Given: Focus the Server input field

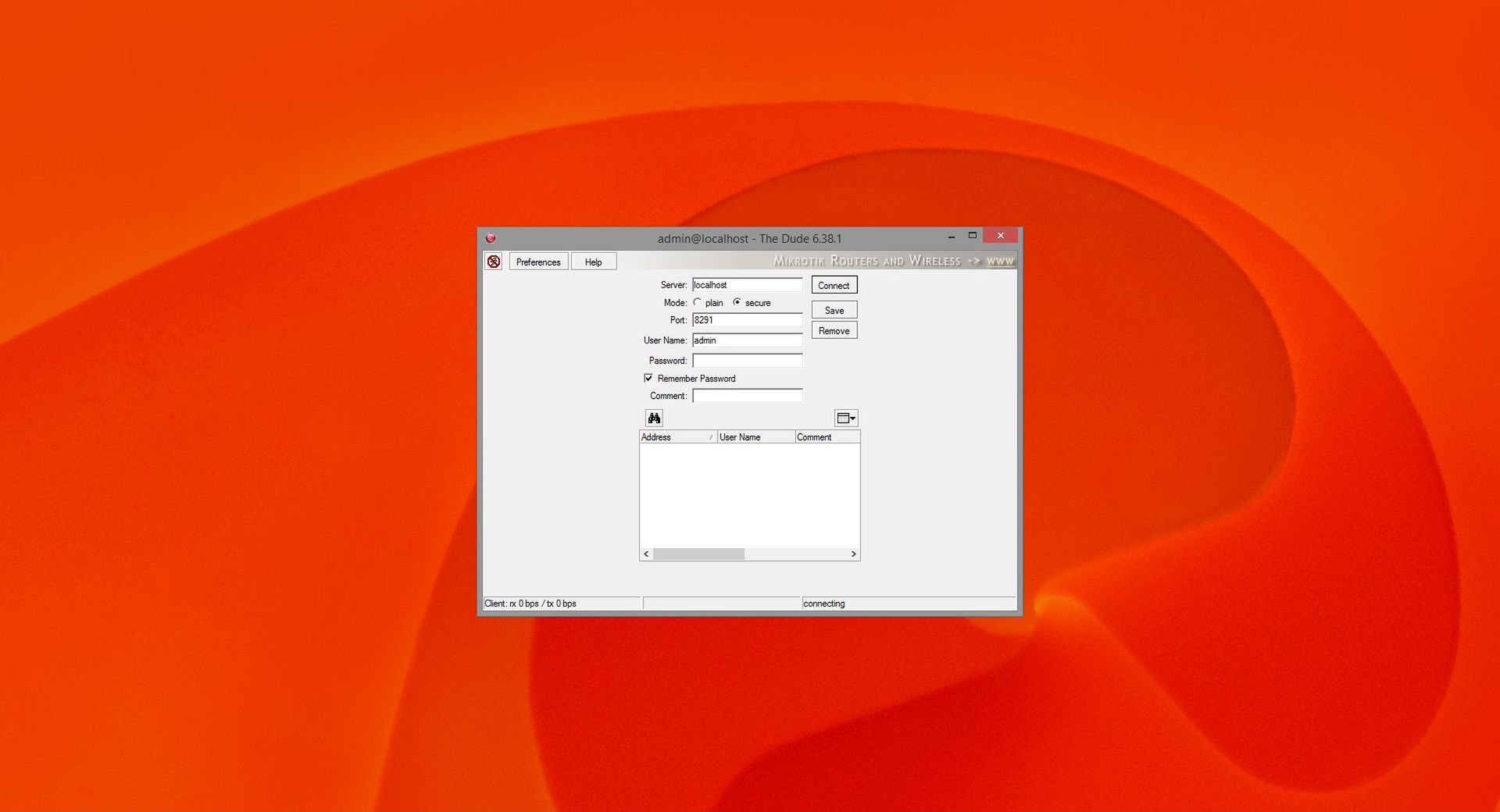Looking at the screenshot, I should point(747,285).
